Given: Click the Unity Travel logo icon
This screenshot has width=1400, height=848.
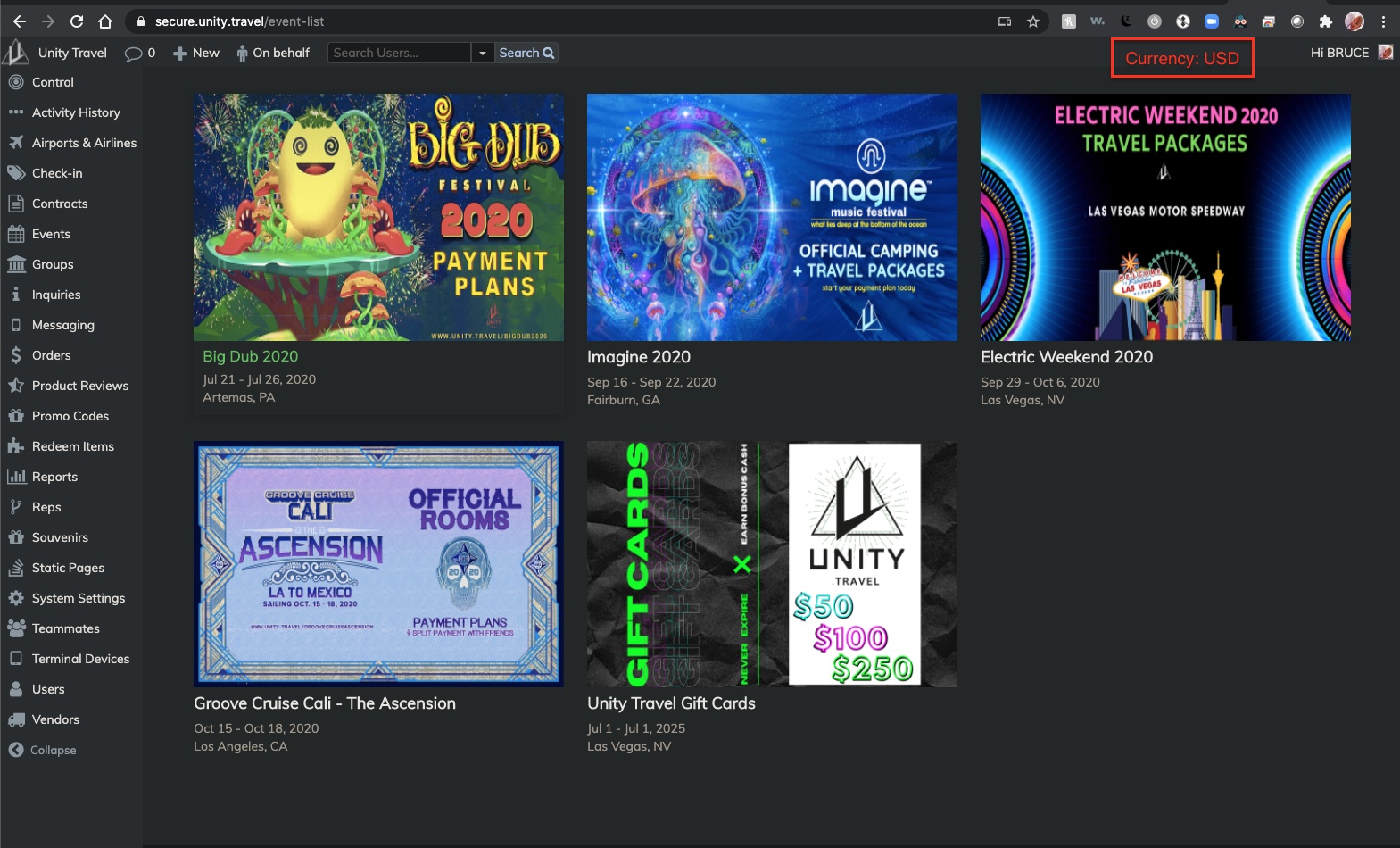Looking at the screenshot, I should tap(15, 53).
